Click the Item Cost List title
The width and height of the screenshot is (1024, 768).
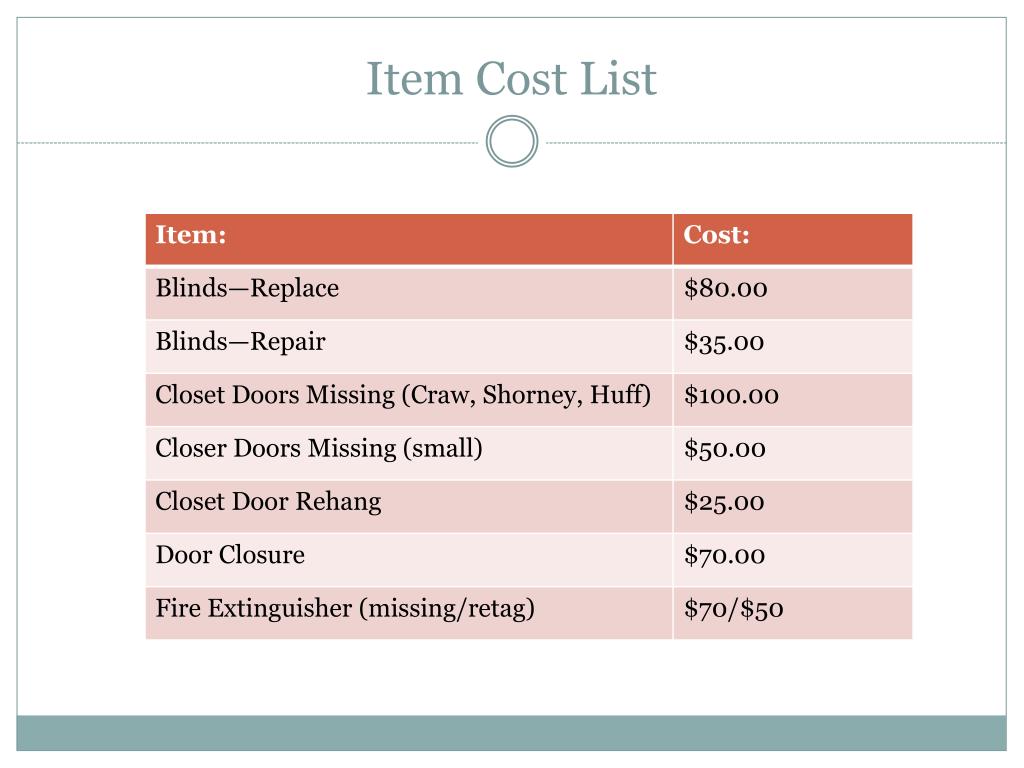pyautogui.click(x=511, y=79)
